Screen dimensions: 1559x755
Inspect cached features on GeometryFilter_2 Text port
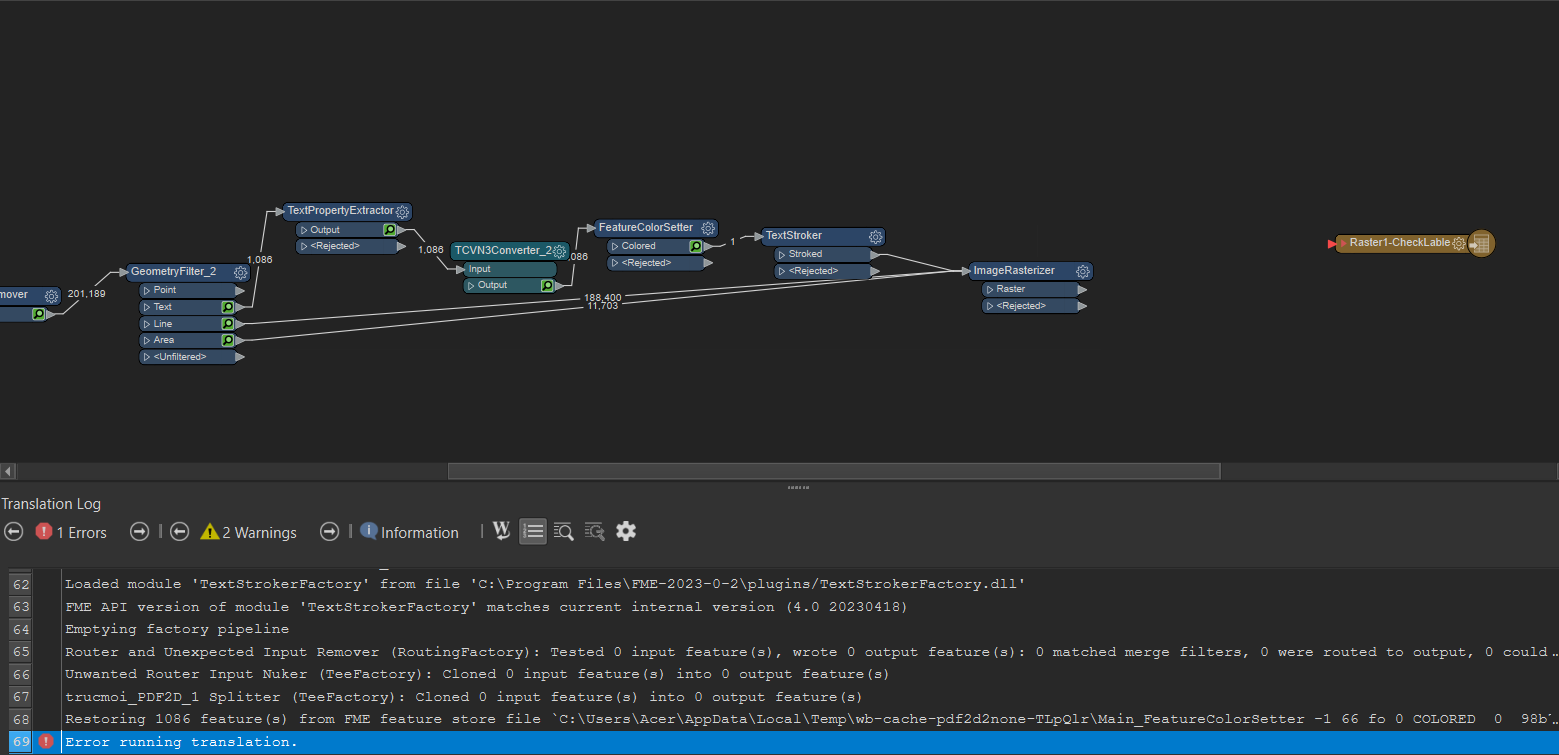click(228, 307)
